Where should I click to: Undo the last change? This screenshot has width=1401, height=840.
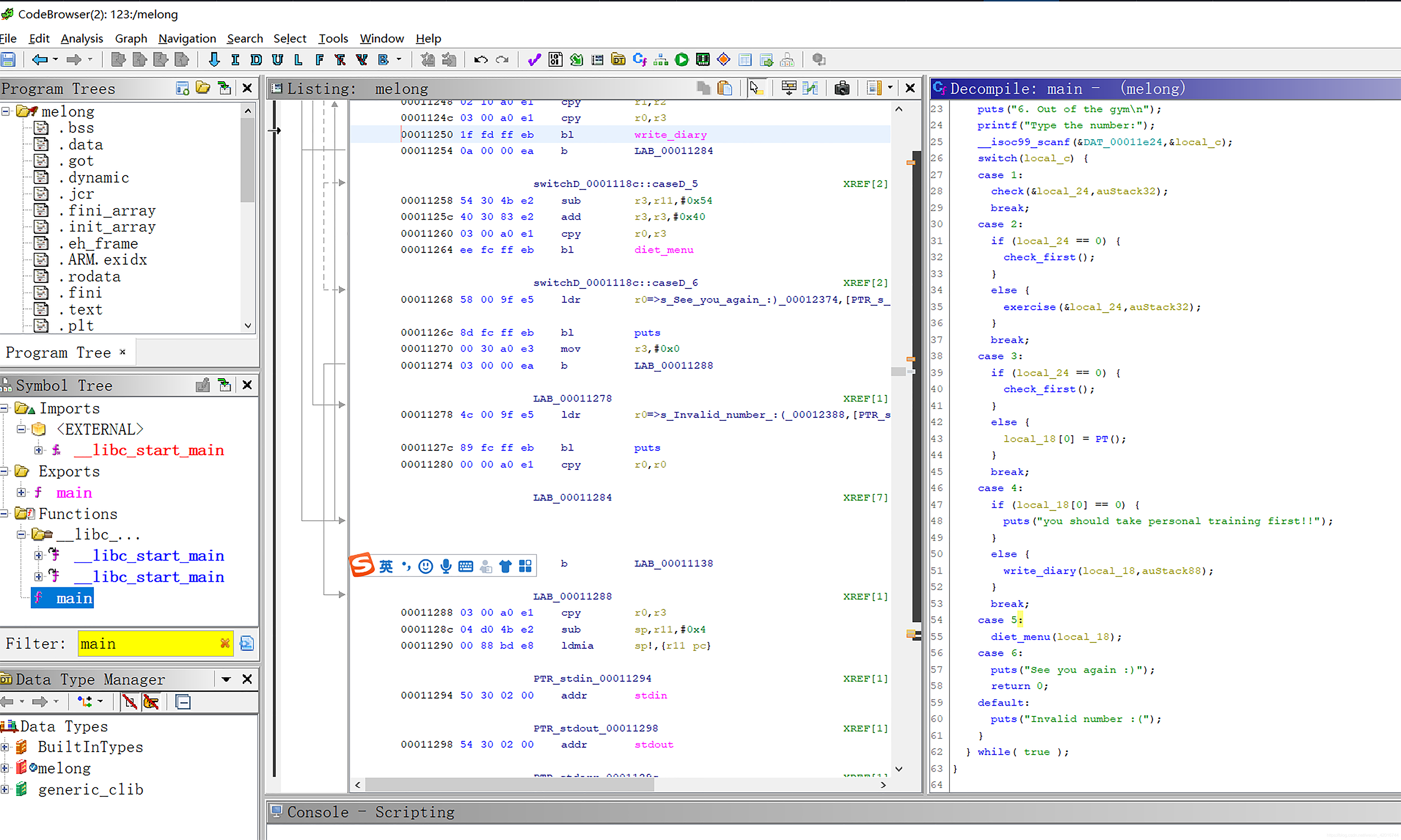481,59
